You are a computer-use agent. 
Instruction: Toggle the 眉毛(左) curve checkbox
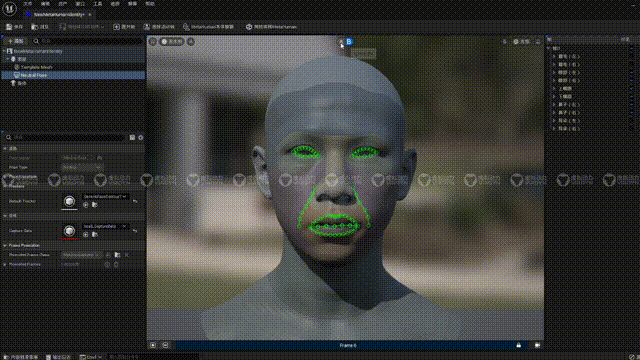631,57
